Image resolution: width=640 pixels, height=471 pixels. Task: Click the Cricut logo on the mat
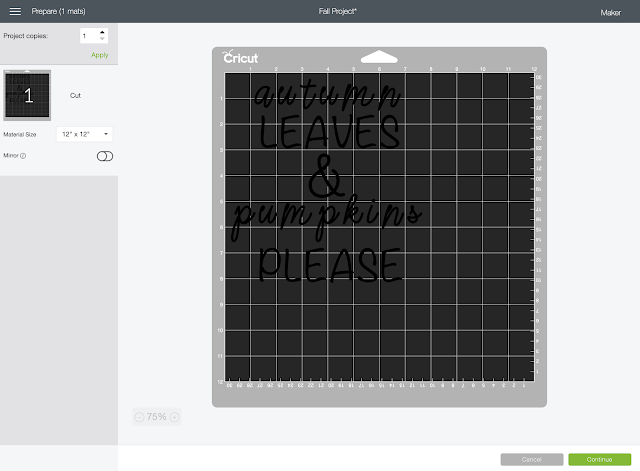240,58
